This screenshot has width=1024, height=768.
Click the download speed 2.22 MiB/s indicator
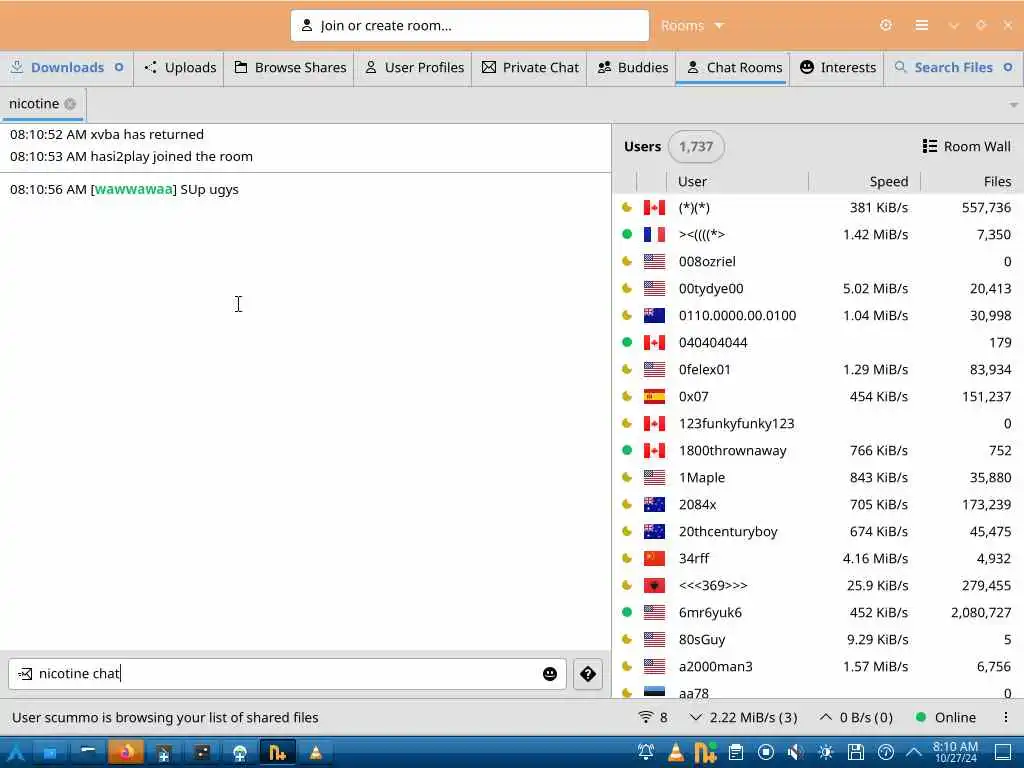(x=743, y=718)
